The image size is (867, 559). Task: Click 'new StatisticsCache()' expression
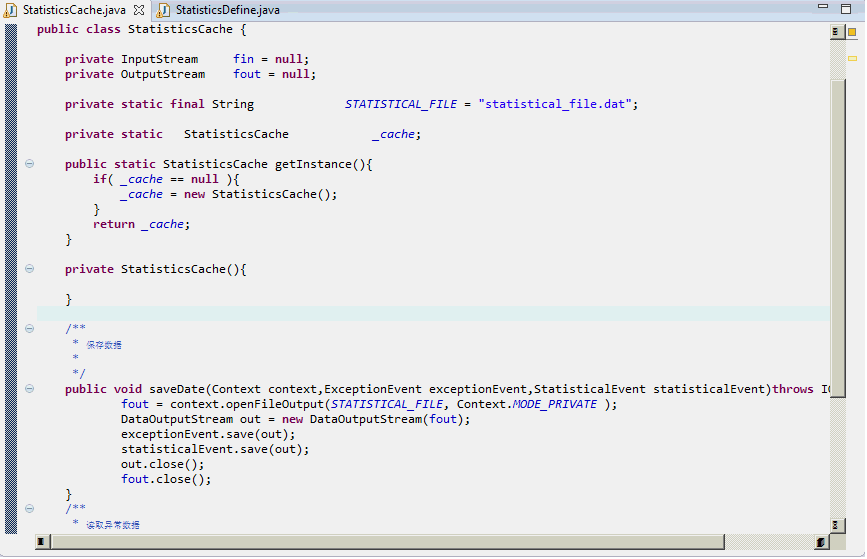(x=257, y=194)
